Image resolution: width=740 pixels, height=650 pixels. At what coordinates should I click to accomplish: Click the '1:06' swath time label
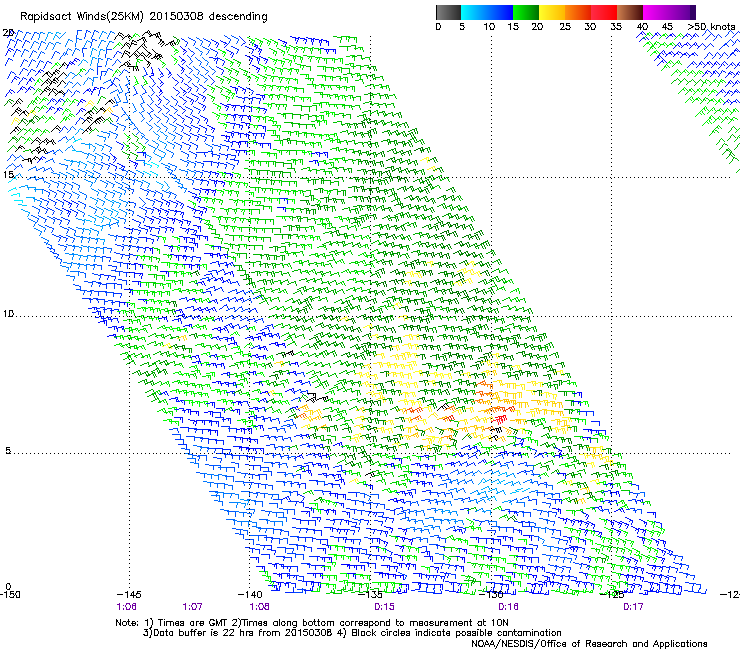tap(126, 607)
